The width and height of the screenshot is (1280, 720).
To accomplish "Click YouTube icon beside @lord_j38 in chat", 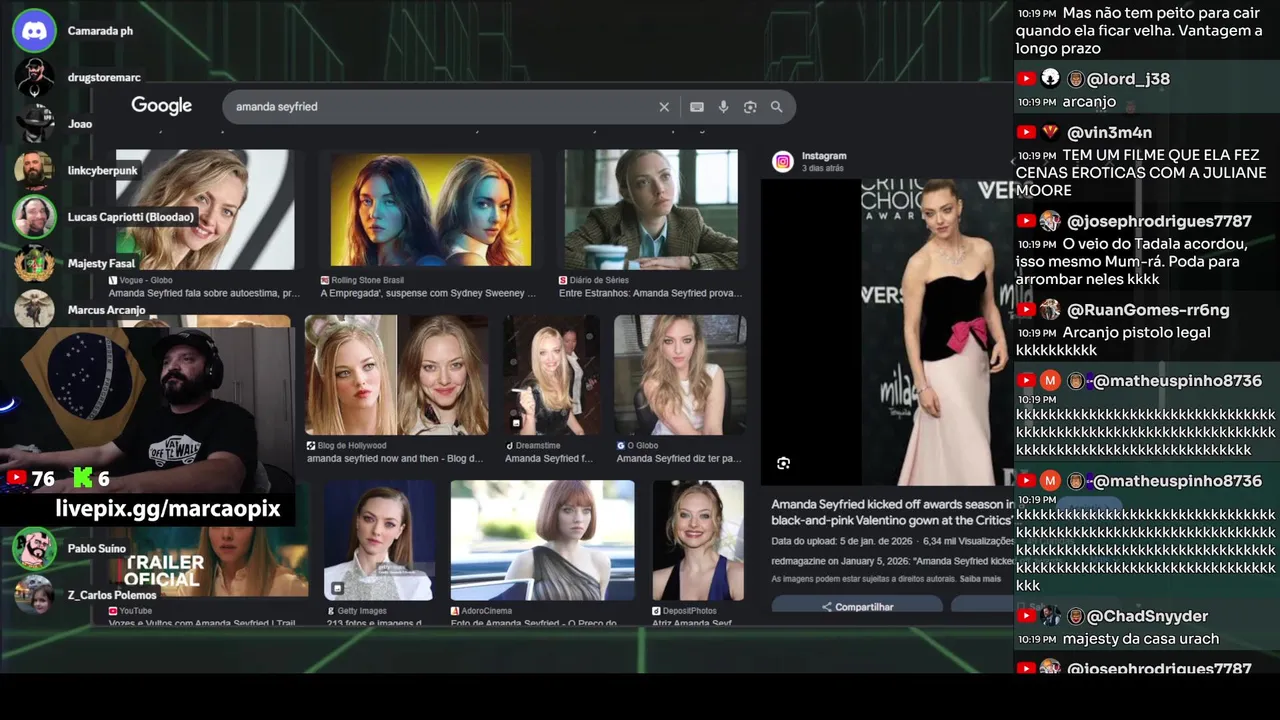I will point(1026,79).
